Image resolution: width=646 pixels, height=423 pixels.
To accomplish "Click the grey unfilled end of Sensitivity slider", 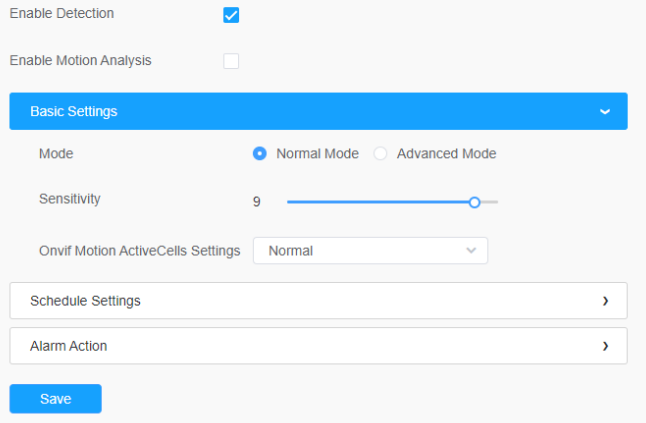I will click(x=490, y=202).
